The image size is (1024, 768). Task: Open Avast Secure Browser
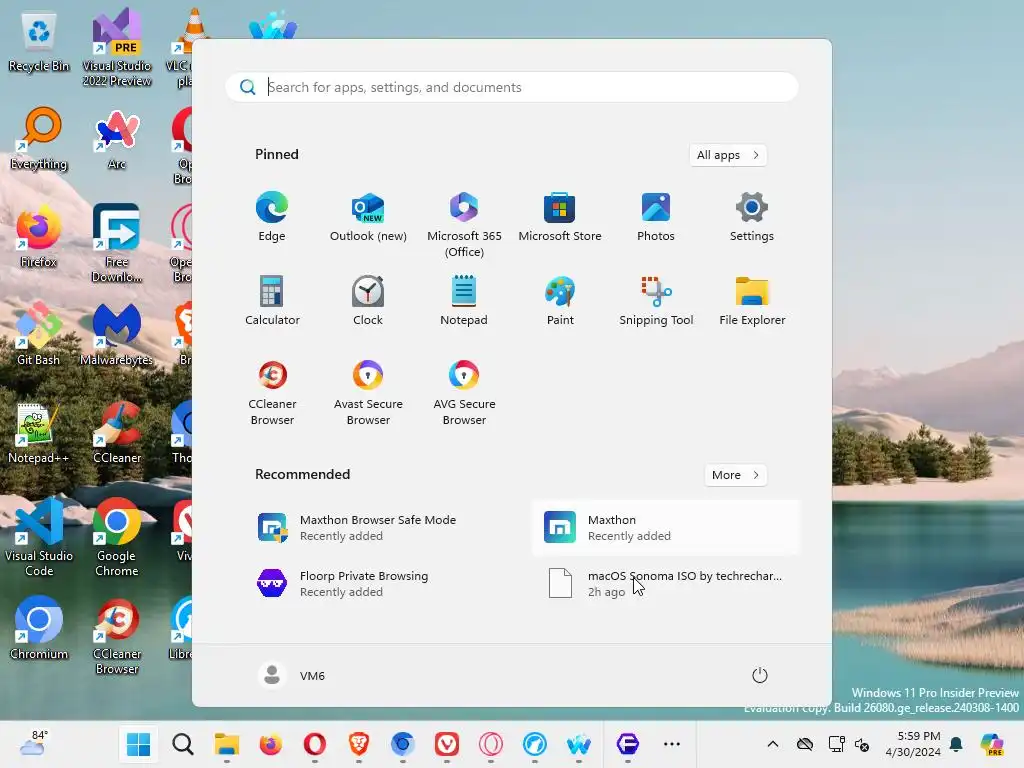(x=368, y=392)
